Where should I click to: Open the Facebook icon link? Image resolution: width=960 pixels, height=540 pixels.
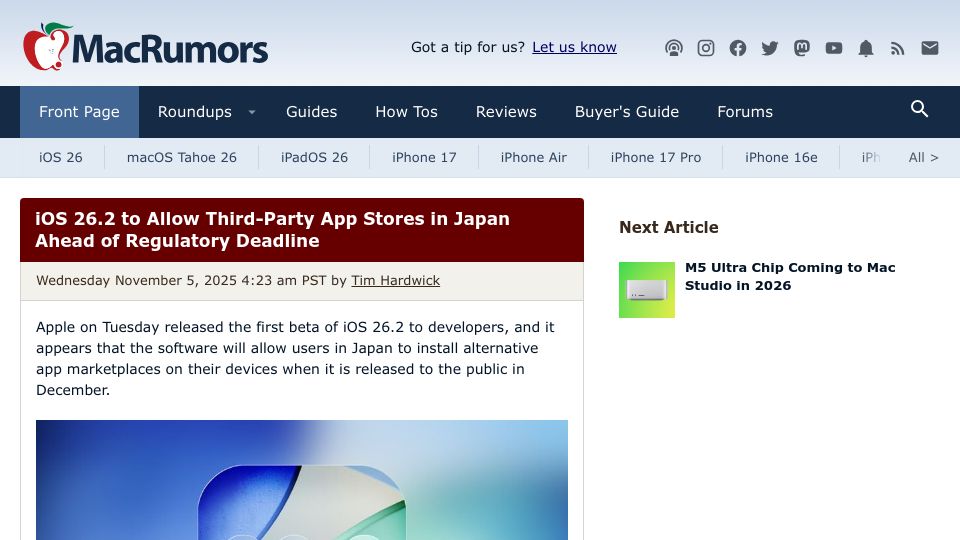[x=738, y=48]
